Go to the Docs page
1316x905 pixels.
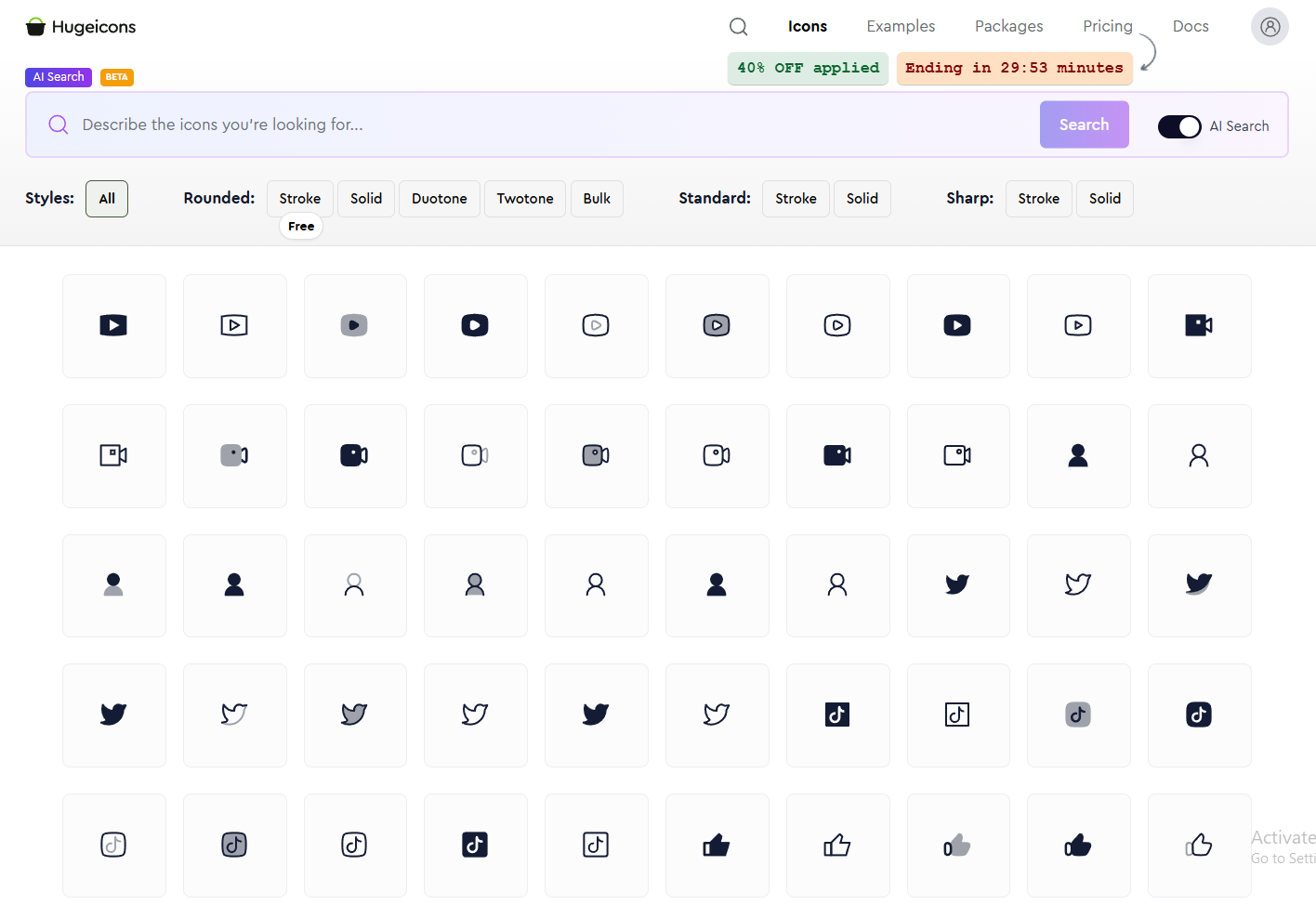[1190, 27]
